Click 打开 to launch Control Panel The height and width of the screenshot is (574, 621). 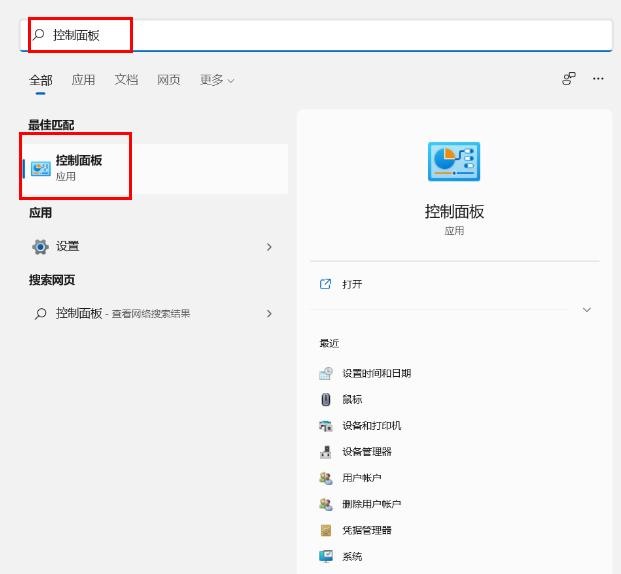(352, 284)
